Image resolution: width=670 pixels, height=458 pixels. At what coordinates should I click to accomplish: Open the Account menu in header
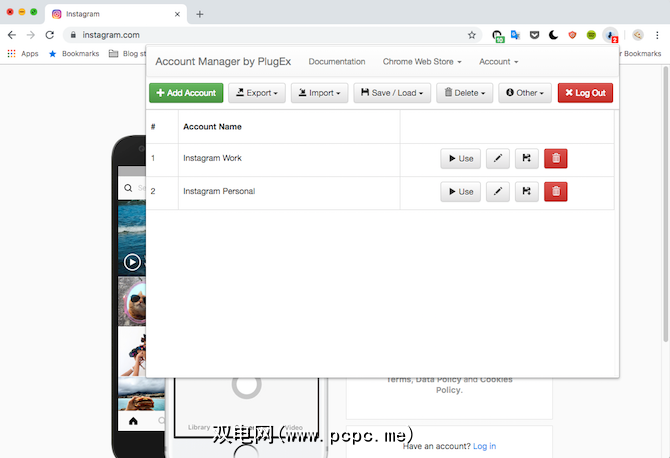(x=498, y=62)
